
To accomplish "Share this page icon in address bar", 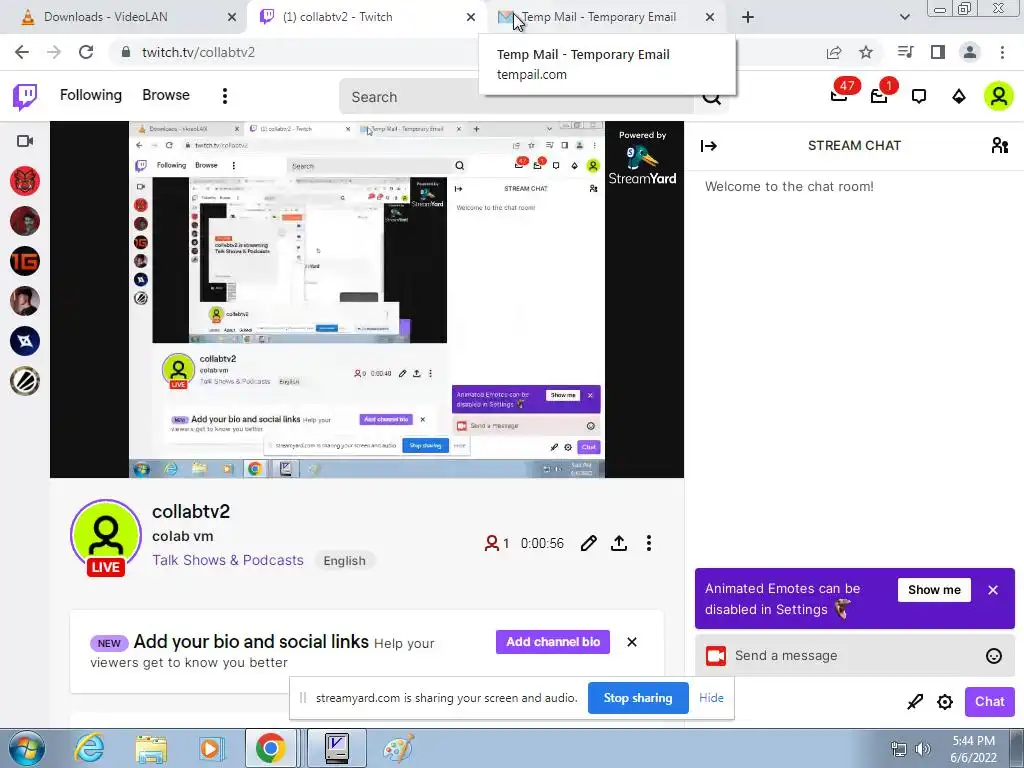I will pos(834,52).
